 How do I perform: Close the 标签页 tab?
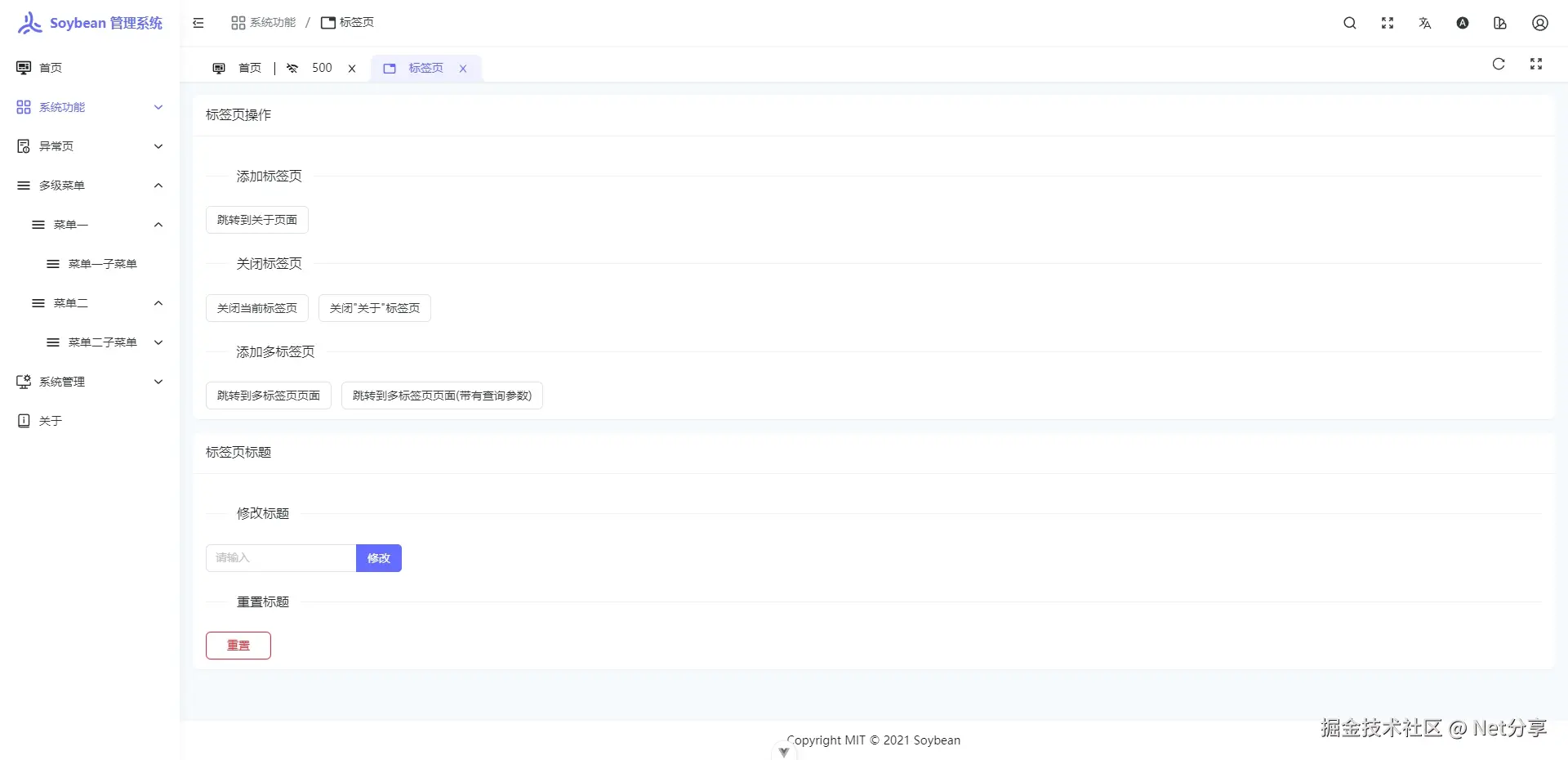pyautogui.click(x=463, y=69)
